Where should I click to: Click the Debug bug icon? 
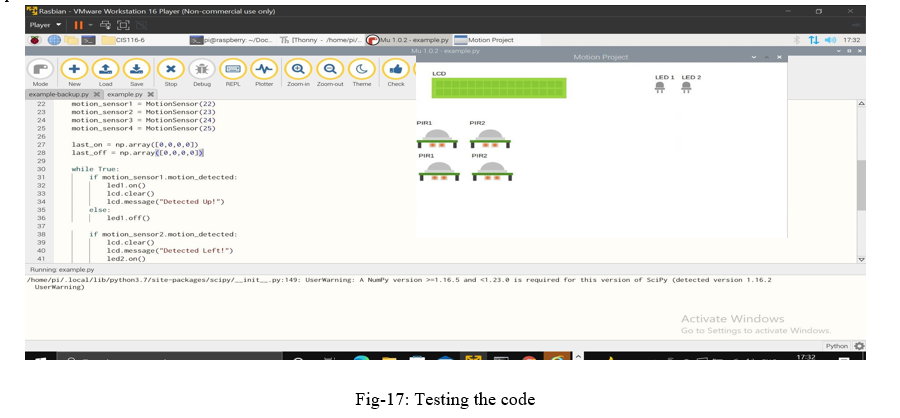[x=202, y=70]
